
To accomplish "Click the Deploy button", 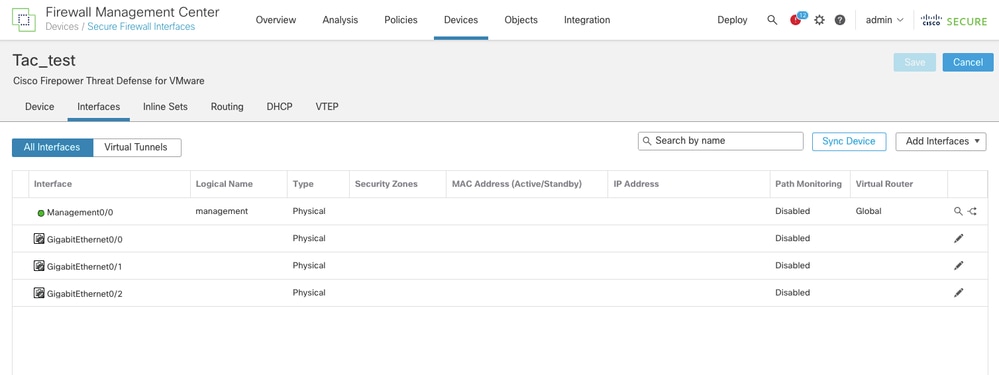I will 732,20.
